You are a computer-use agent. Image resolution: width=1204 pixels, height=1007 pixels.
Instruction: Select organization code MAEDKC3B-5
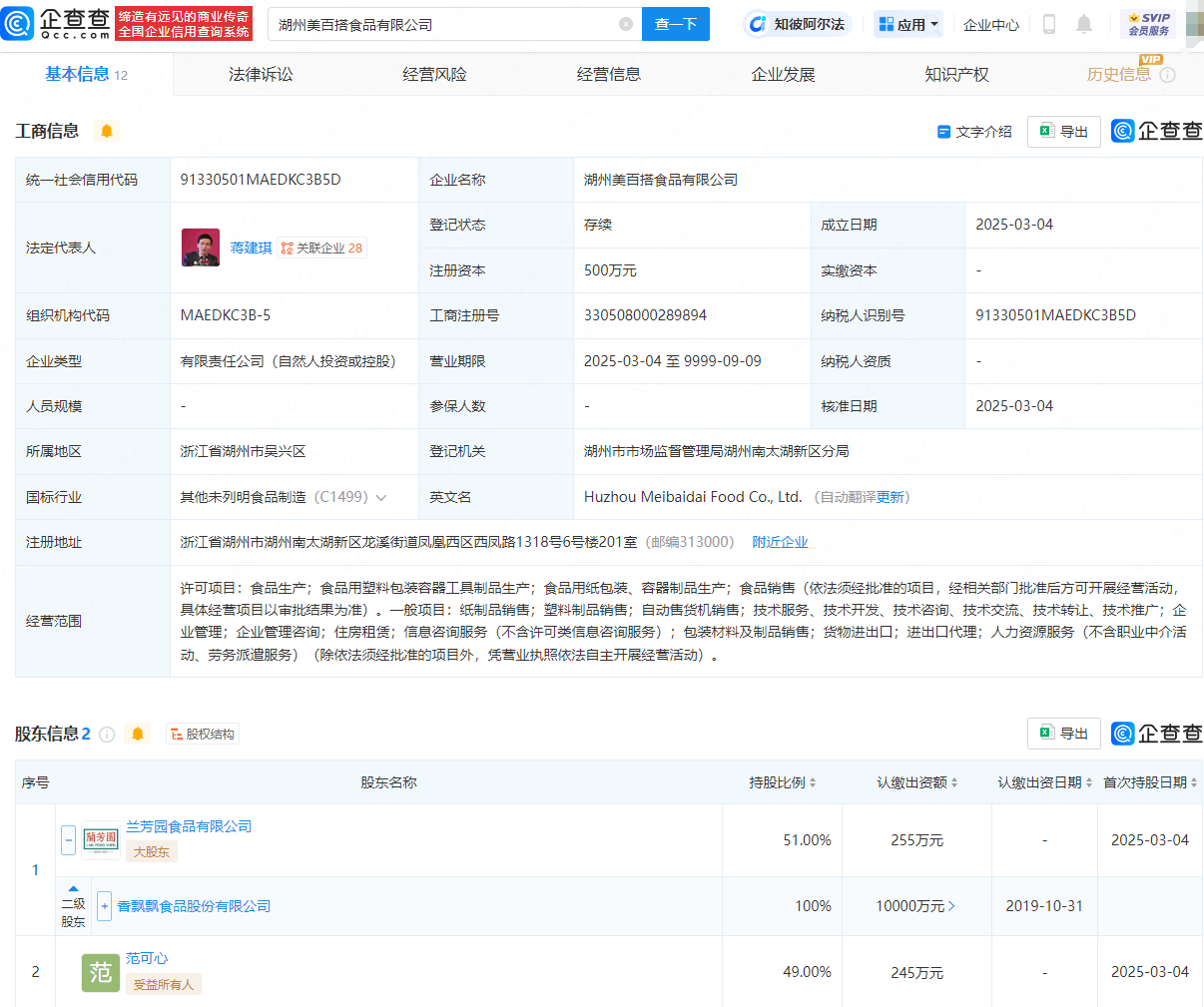coord(226,315)
